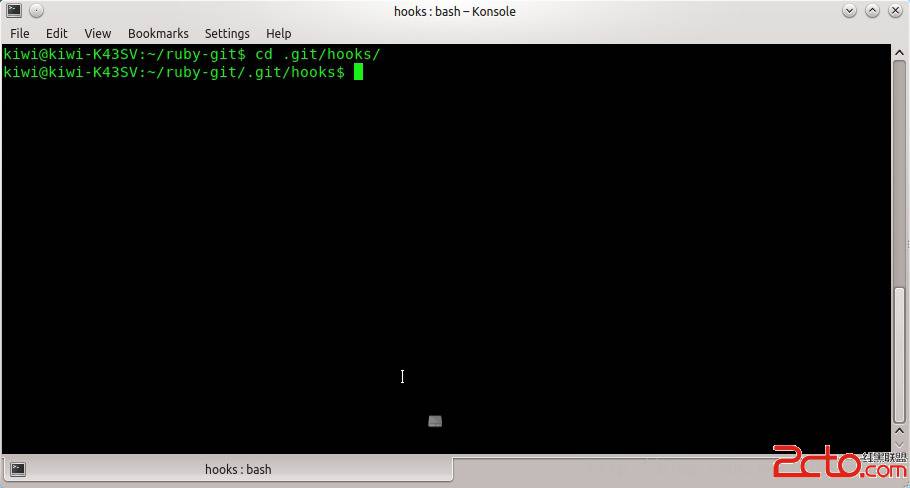The width and height of the screenshot is (910, 488).
Task: Expand the Bookmarks menu
Action: click(158, 34)
